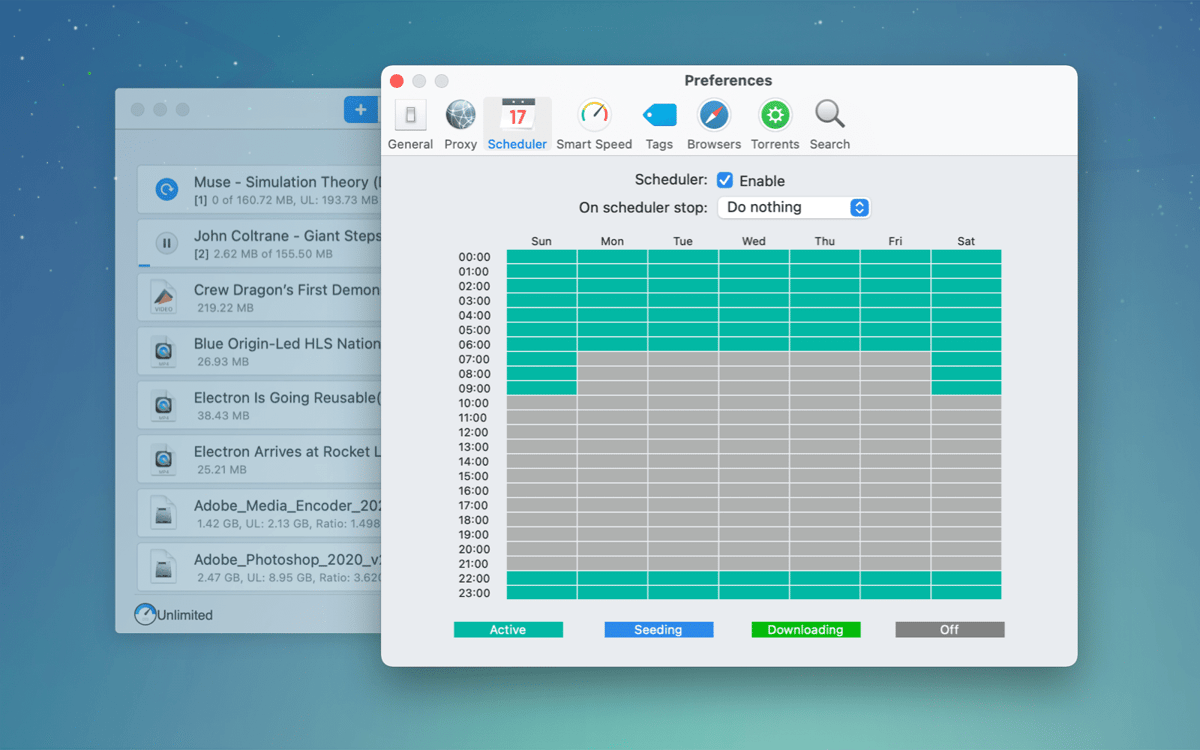Choose the Seeding mode legend button

click(658, 630)
